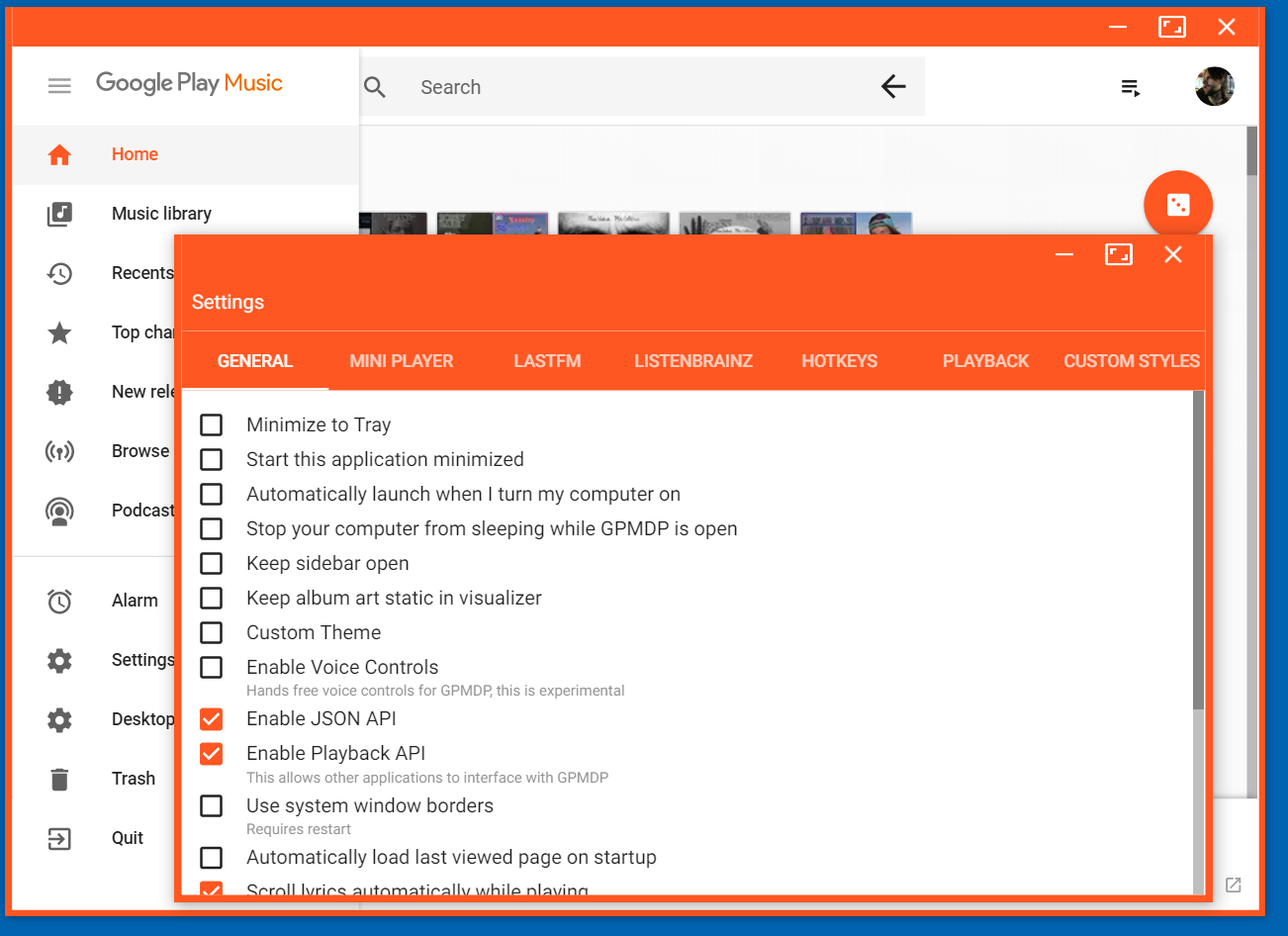
Task: Click the Quit exit icon
Action: point(59,839)
